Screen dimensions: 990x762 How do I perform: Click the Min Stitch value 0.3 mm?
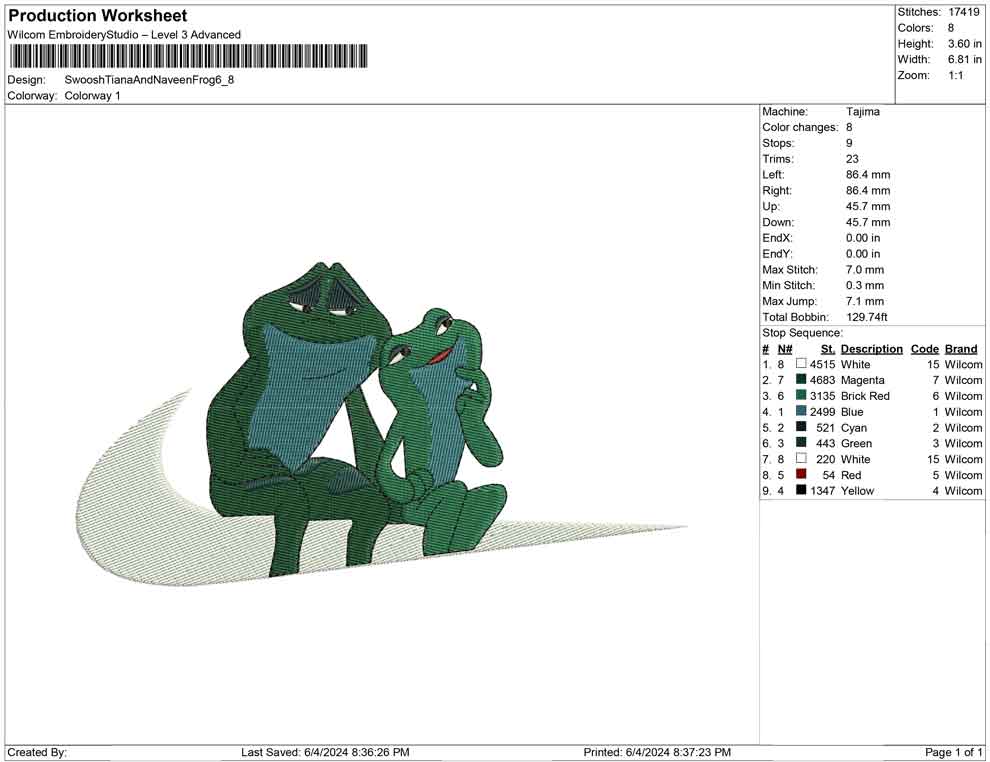click(865, 285)
